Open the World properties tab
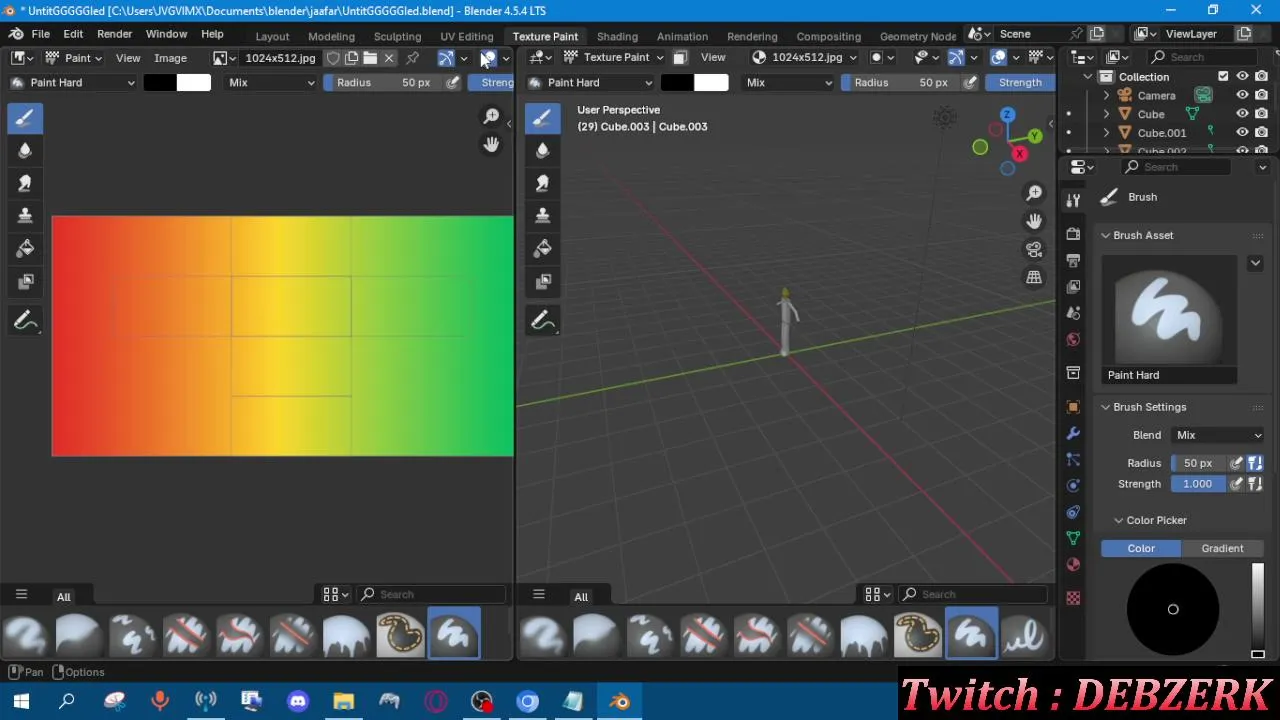The height and width of the screenshot is (720, 1280). (1073, 339)
